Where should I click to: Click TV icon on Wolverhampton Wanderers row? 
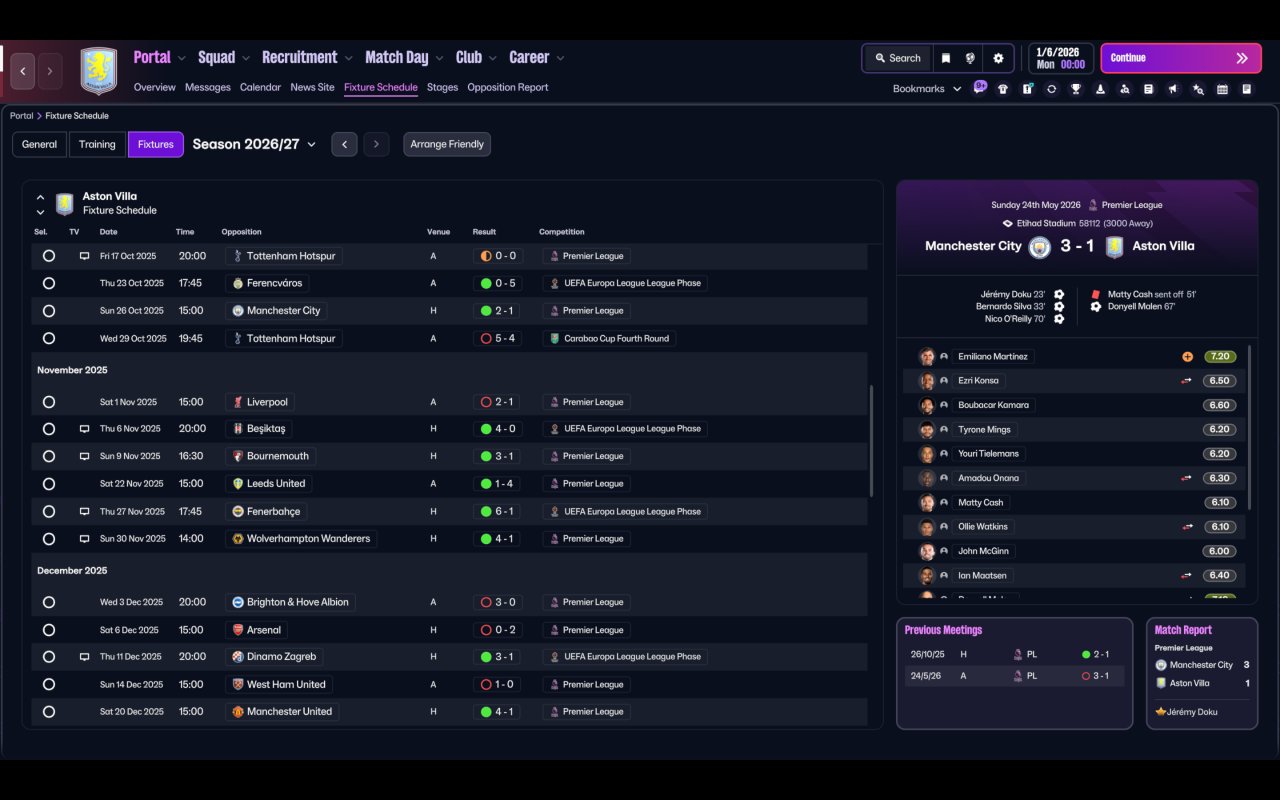coord(85,539)
